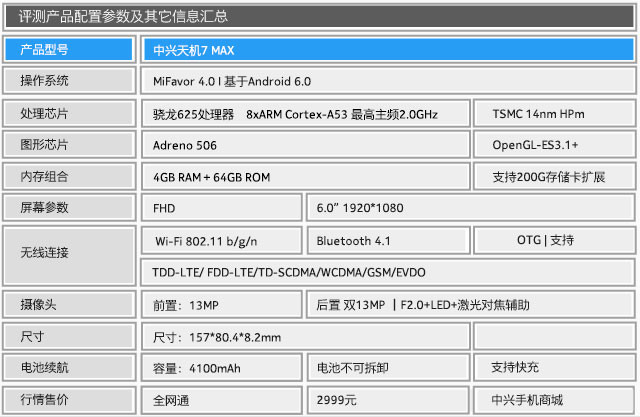
Task: Click the OpenGL-ES3.1+ cell
Action: (x=554, y=145)
